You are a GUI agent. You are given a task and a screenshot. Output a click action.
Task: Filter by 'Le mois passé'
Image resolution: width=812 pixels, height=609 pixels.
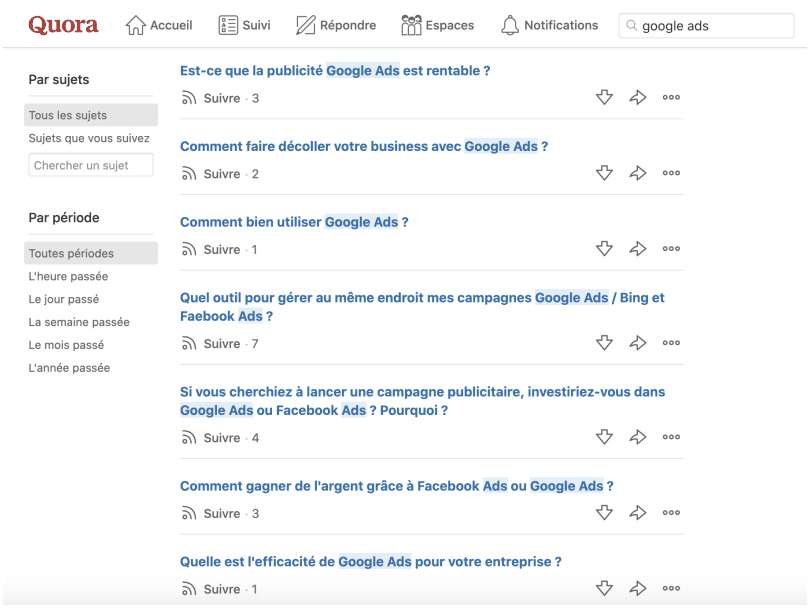click(x=66, y=345)
